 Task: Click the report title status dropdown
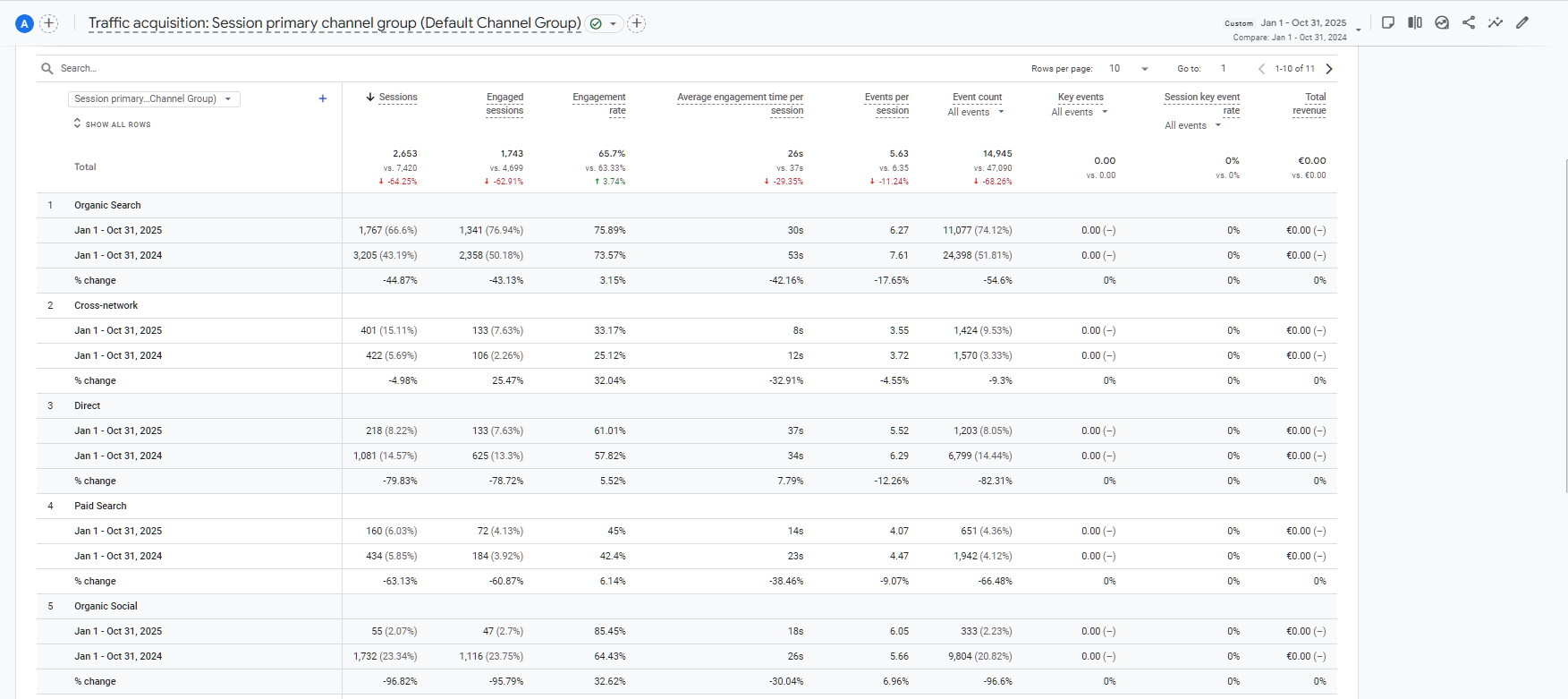613,24
